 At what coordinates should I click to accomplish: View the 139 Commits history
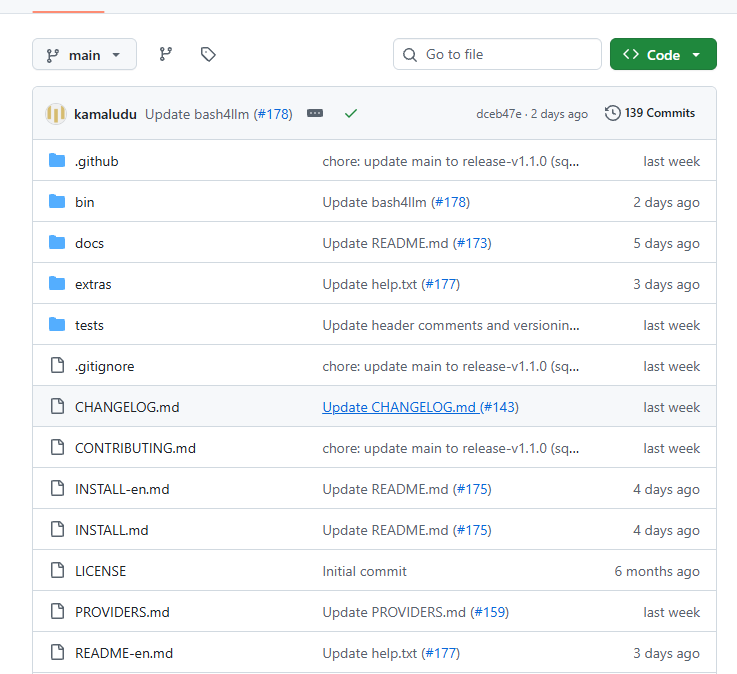pos(650,113)
